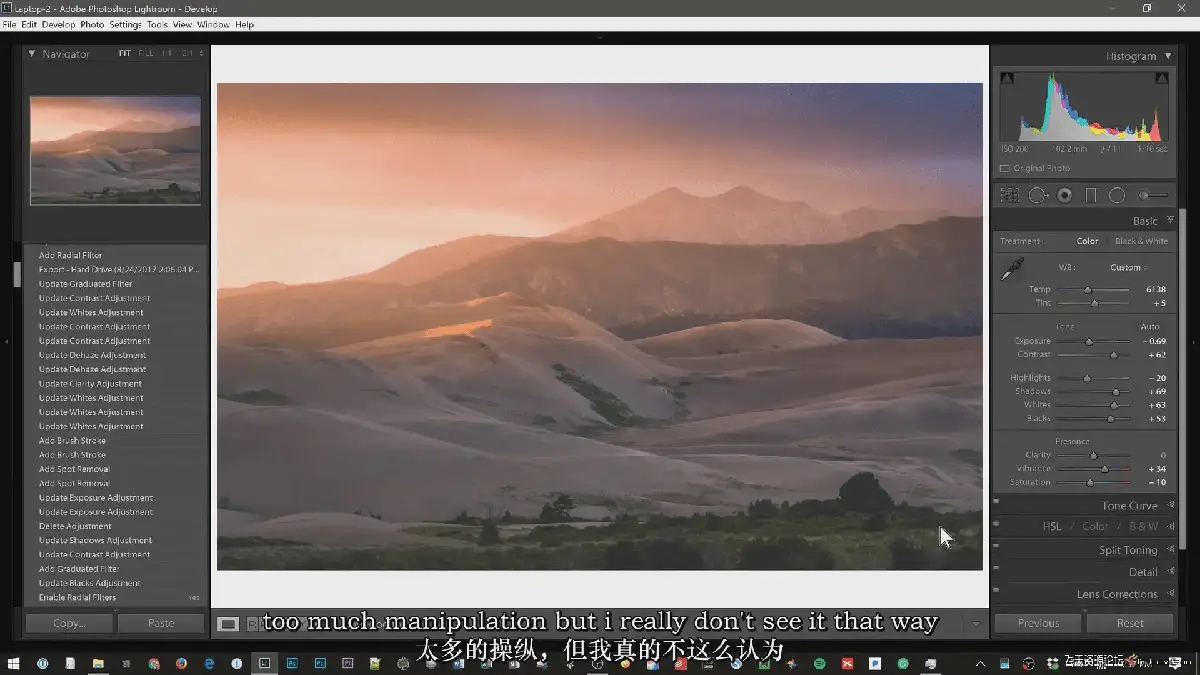Click the Reset button
Screen dimensions: 1200x675
pyautogui.click(x=1130, y=623)
